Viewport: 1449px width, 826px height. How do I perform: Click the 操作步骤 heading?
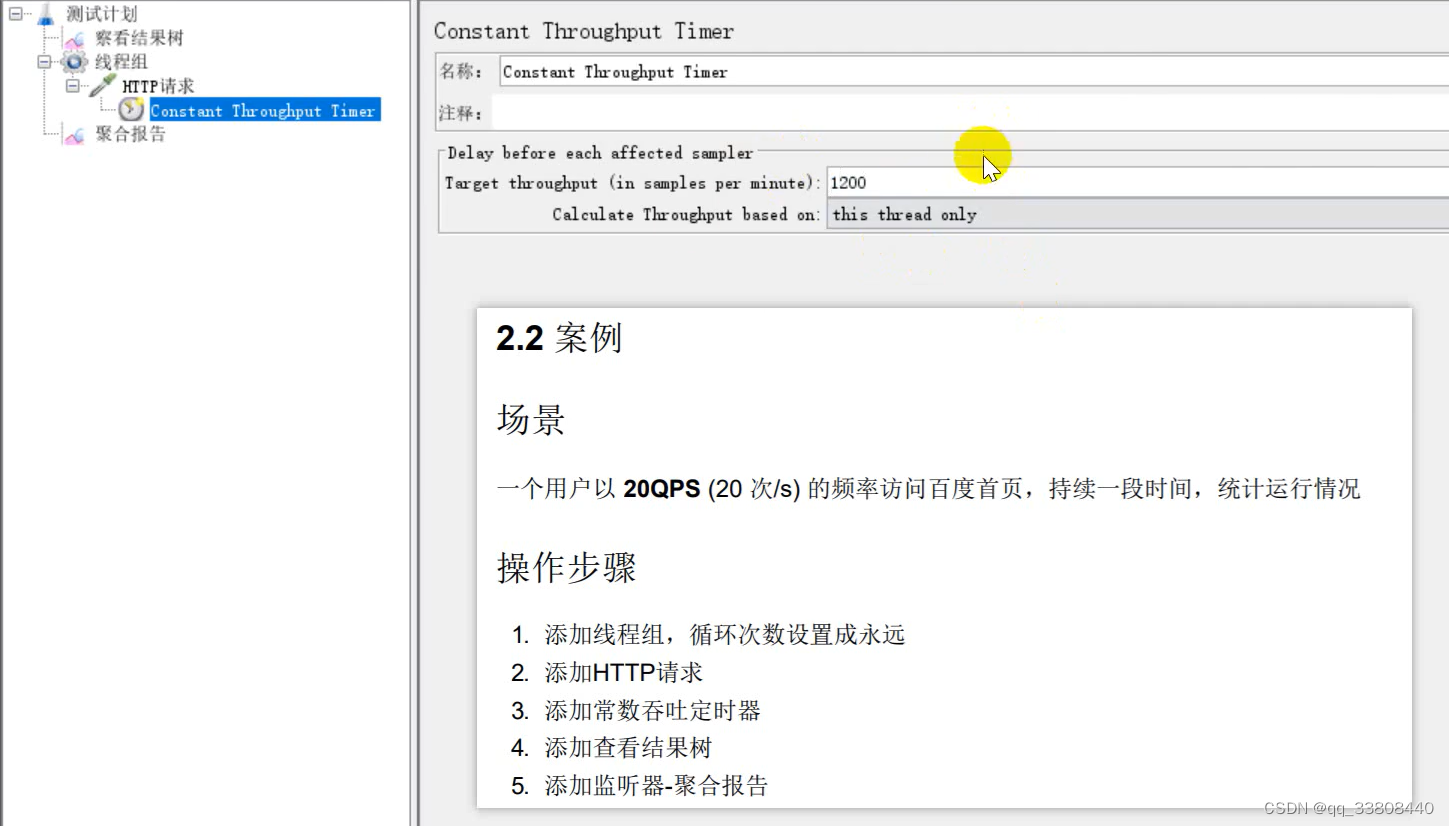click(x=567, y=568)
